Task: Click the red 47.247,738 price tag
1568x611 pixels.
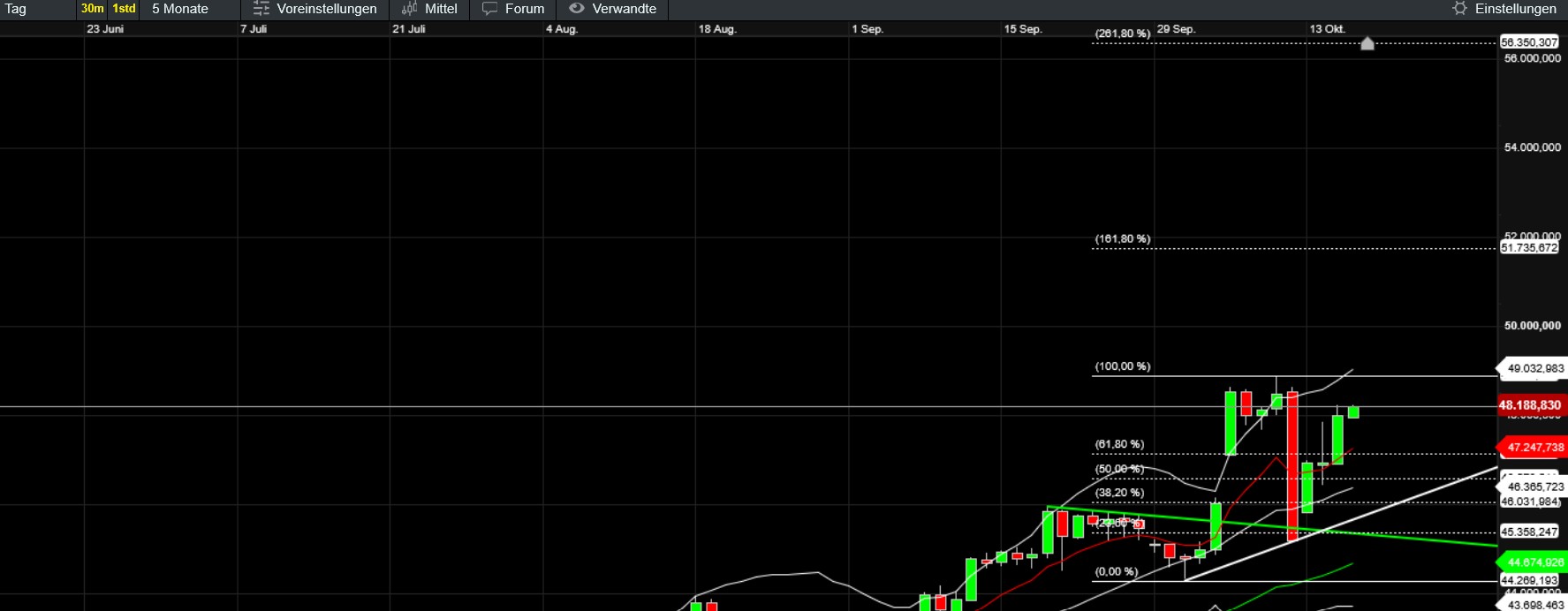Action: point(1534,448)
